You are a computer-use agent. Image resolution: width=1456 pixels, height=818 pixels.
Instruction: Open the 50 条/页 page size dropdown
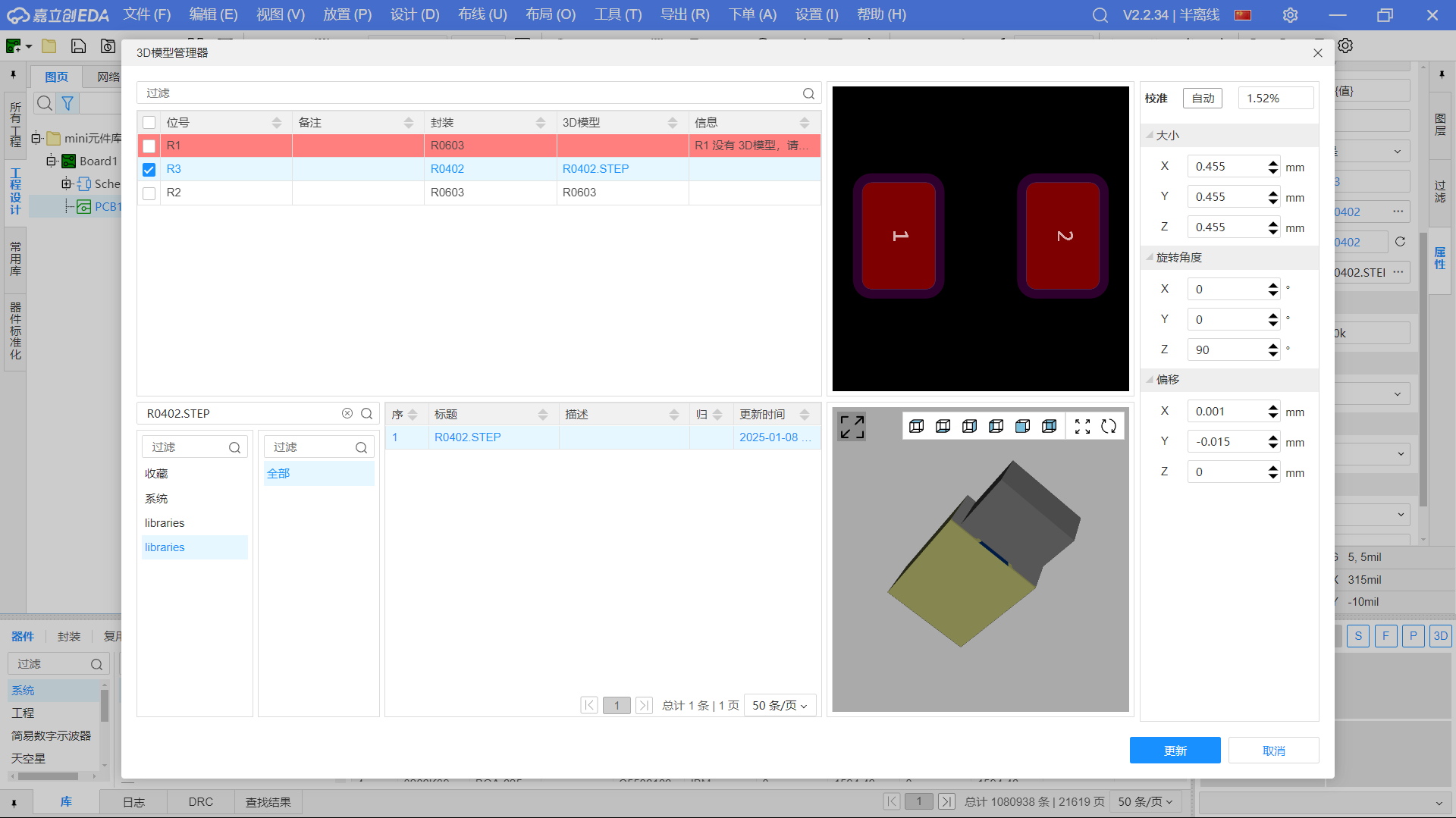(x=780, y=705)
